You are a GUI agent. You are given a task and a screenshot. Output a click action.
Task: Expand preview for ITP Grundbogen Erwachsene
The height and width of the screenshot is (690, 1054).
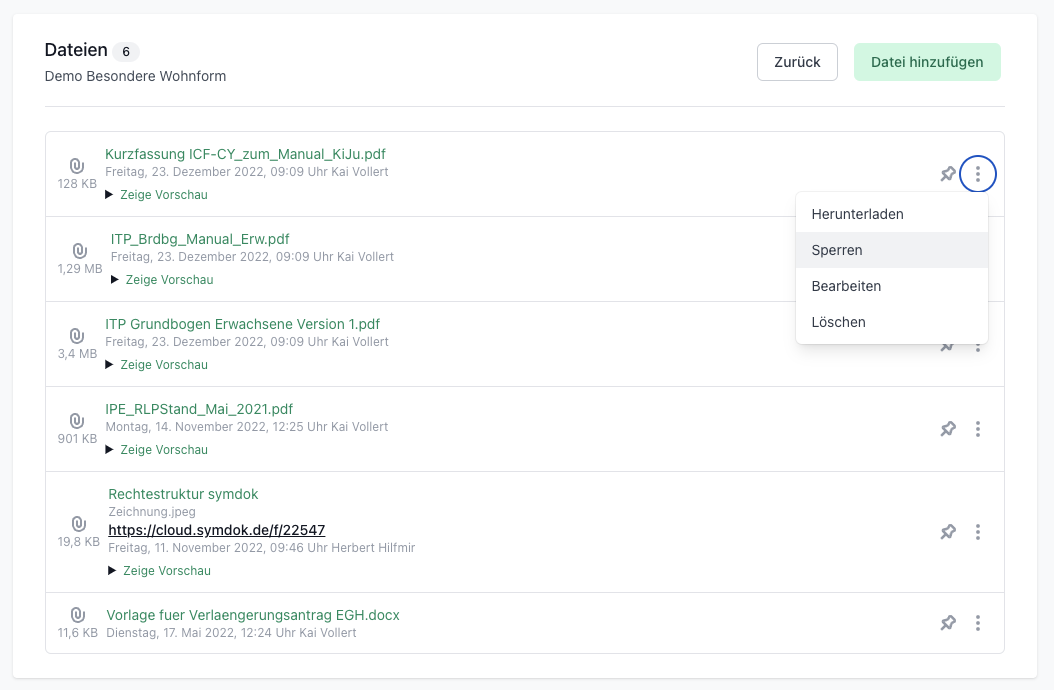[157, 365]
